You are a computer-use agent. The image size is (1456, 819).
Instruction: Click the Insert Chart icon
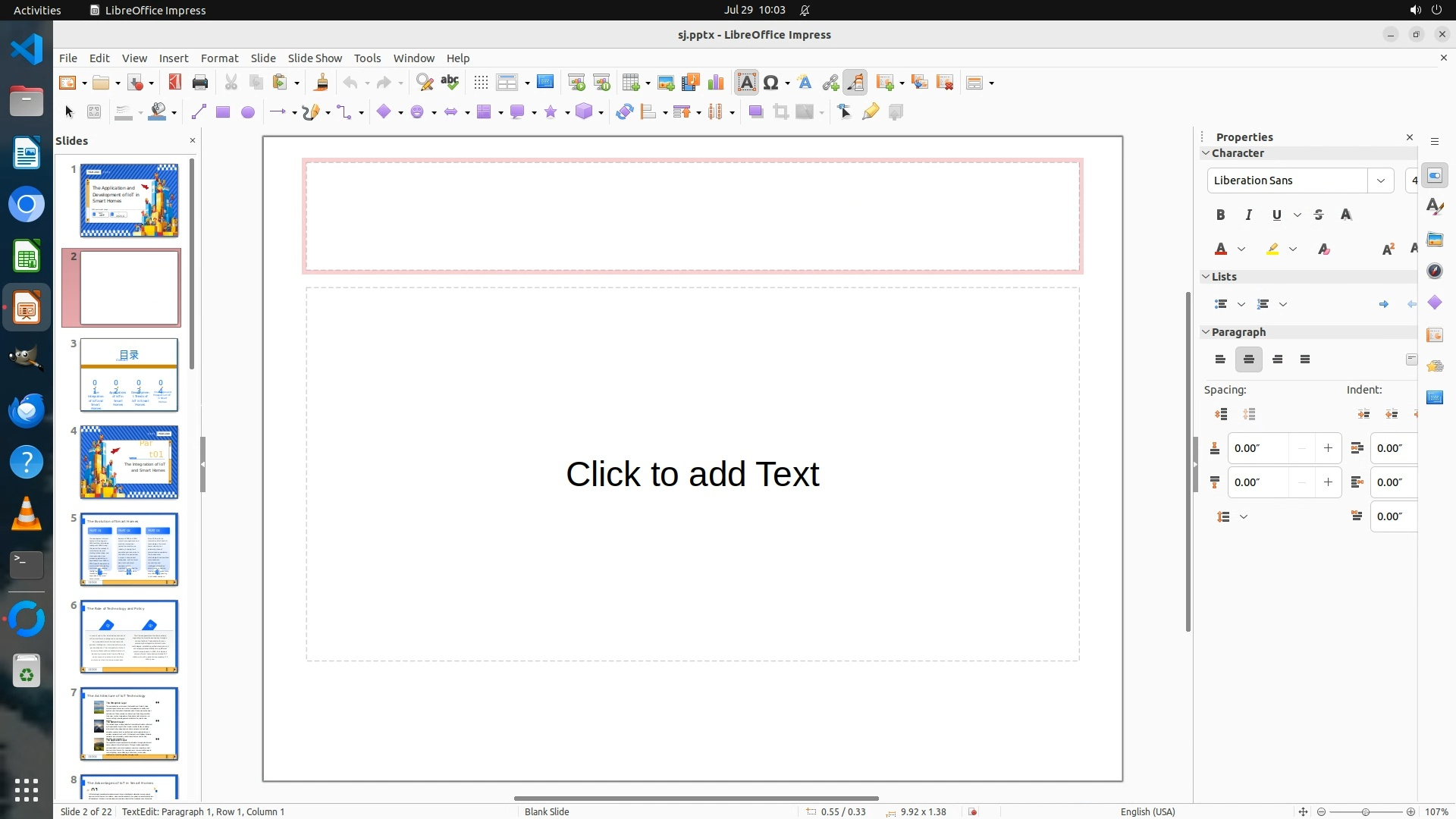715,83
